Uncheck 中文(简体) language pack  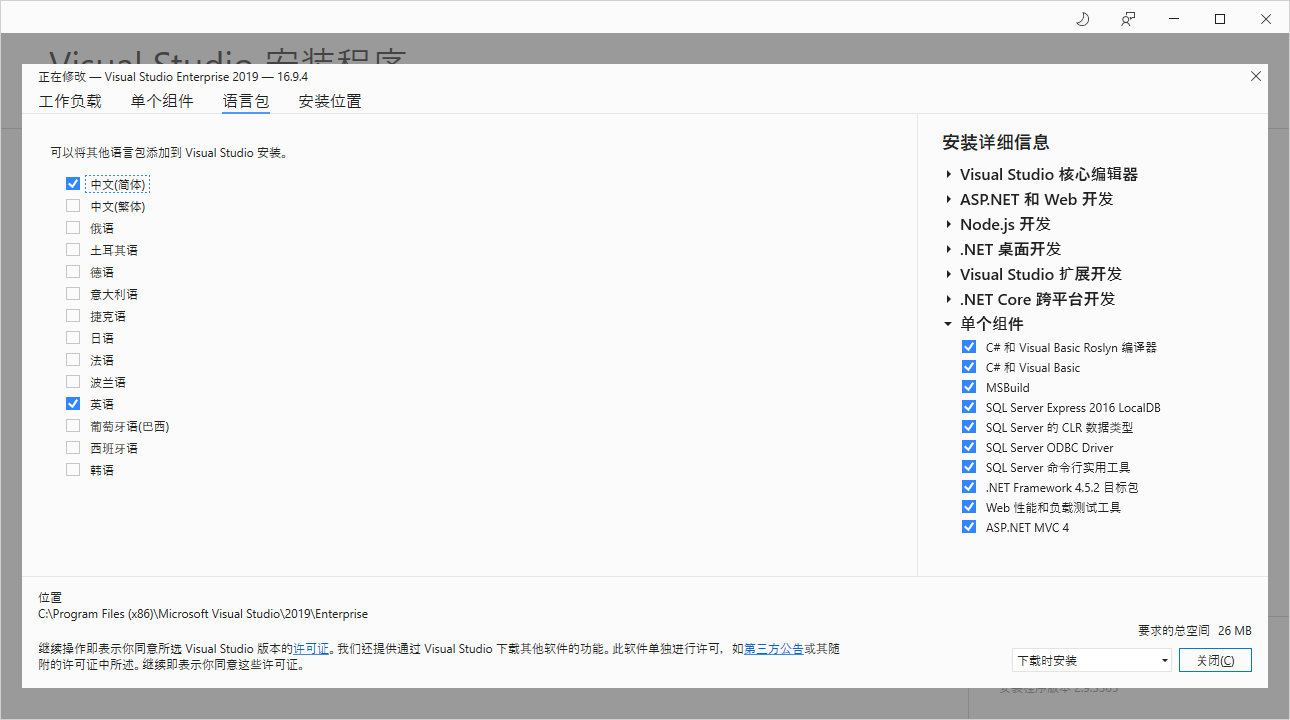click(73, 184)
